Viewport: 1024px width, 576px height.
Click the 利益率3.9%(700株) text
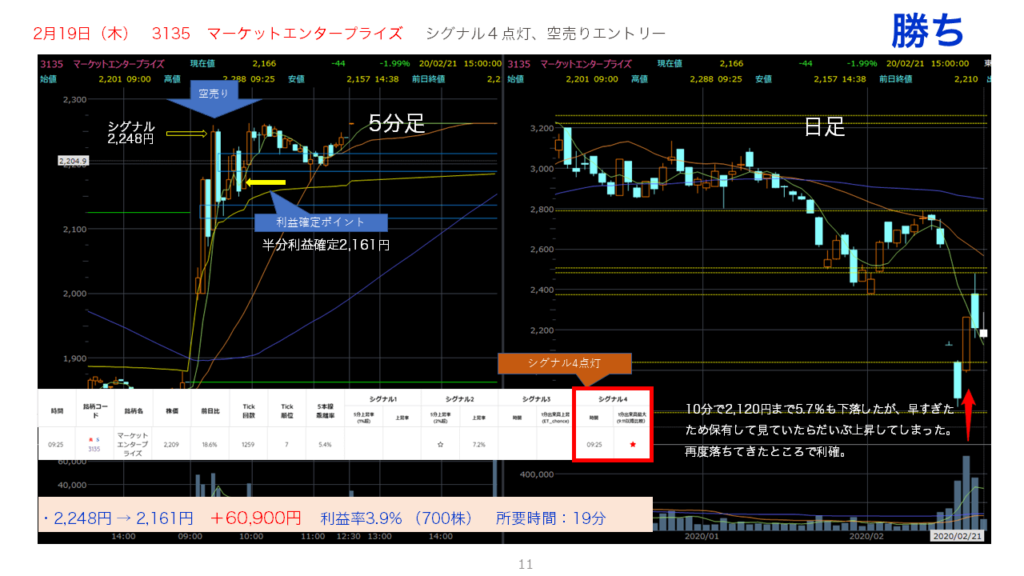pyautogui.click(x=396, y=519)
